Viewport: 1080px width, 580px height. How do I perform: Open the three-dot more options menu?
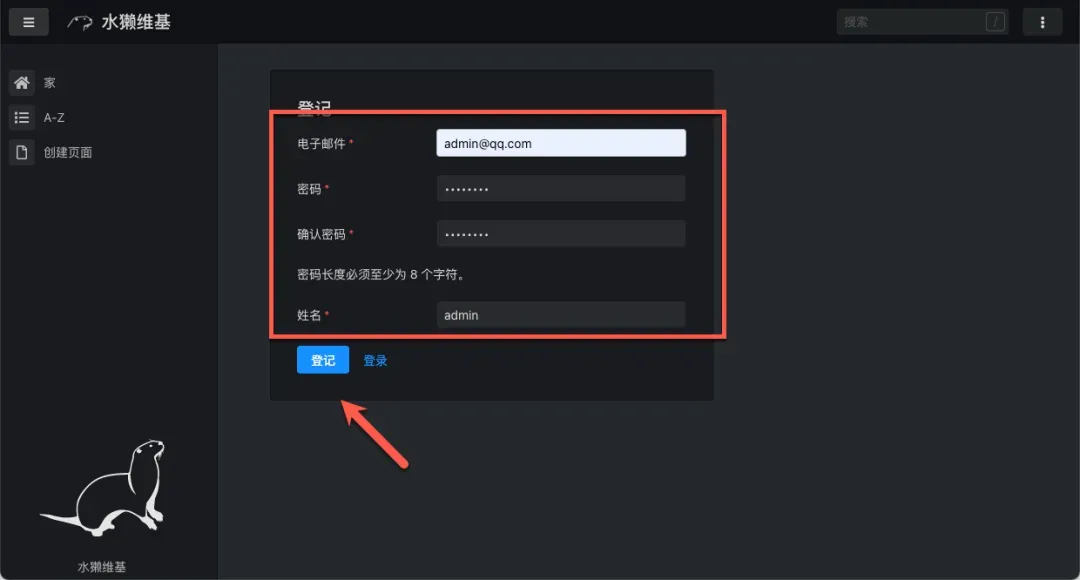(1042, 22)
